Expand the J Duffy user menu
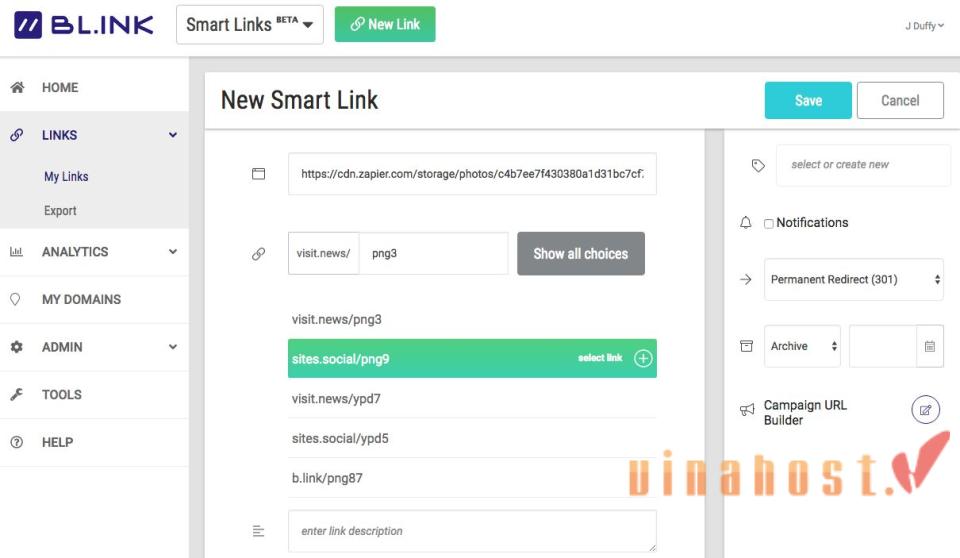Screen dimensions: 960x558 point(924,26)
